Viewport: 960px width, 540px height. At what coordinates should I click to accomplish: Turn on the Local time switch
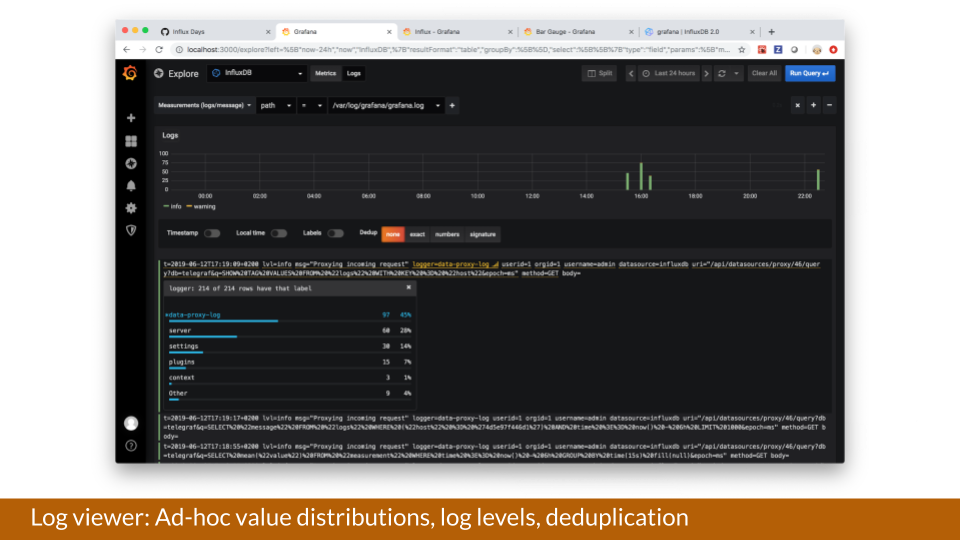(x=279, y=233)
